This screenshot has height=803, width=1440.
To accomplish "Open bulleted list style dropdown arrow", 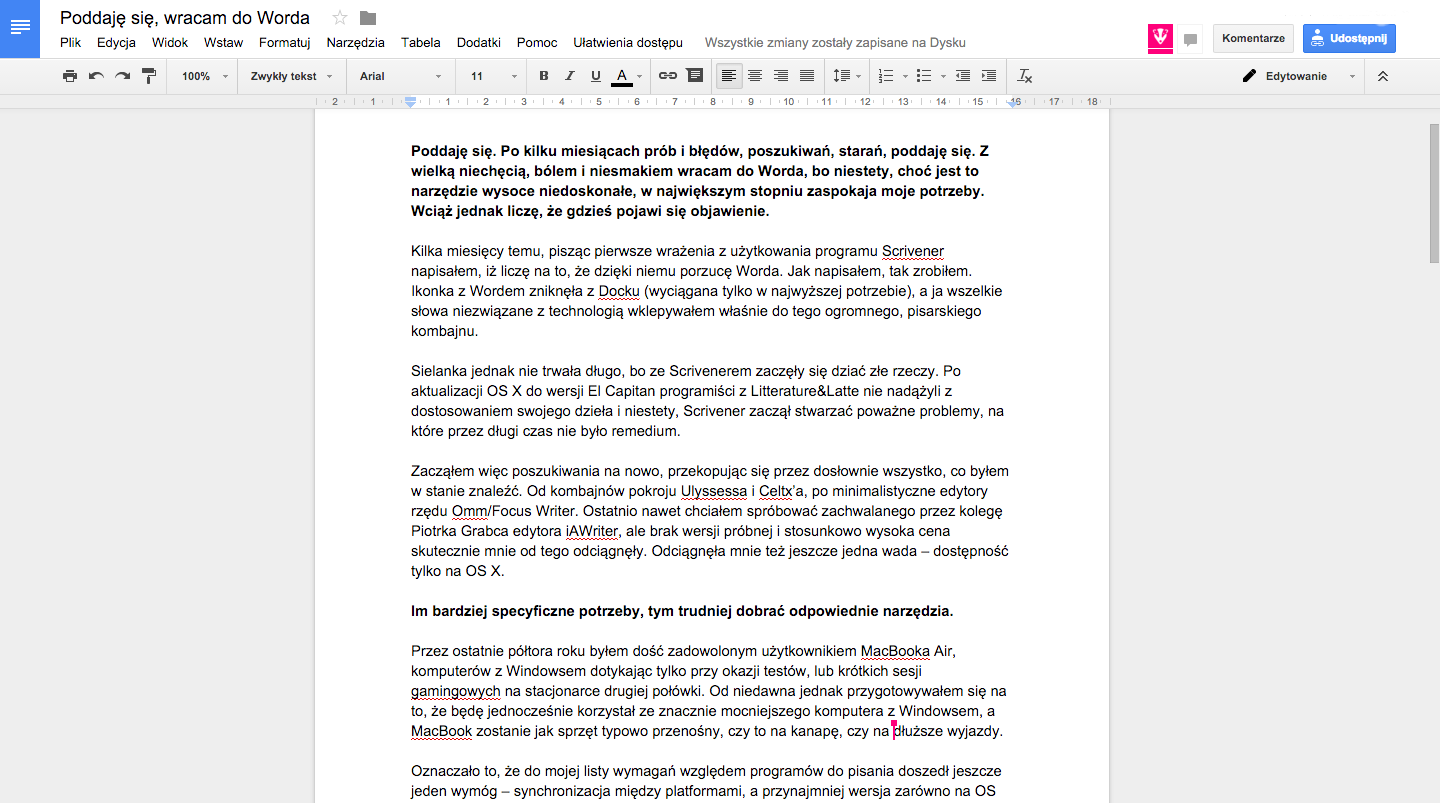I will (943, 76).
